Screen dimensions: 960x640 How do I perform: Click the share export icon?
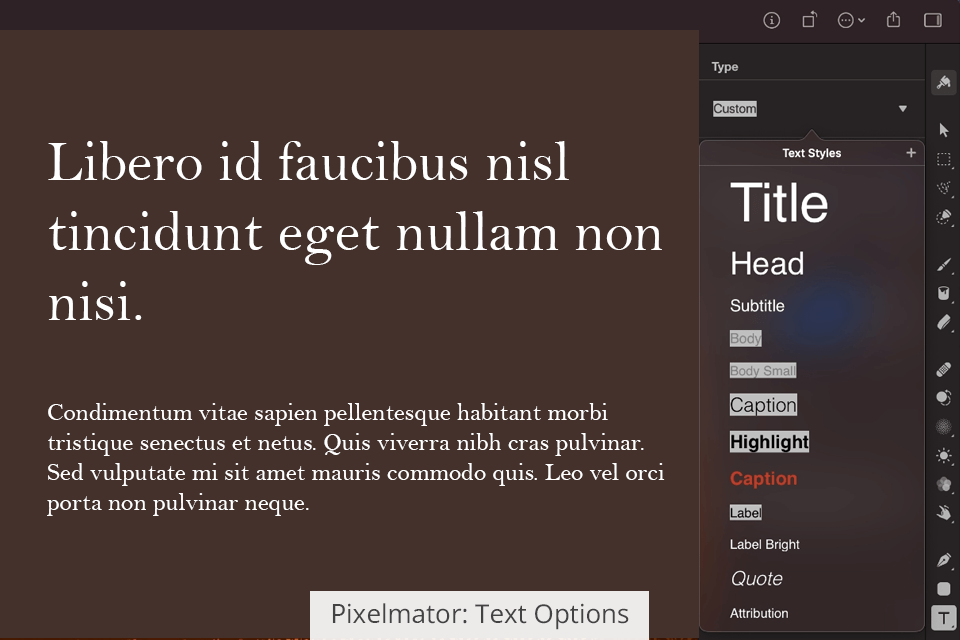(893, 20)
